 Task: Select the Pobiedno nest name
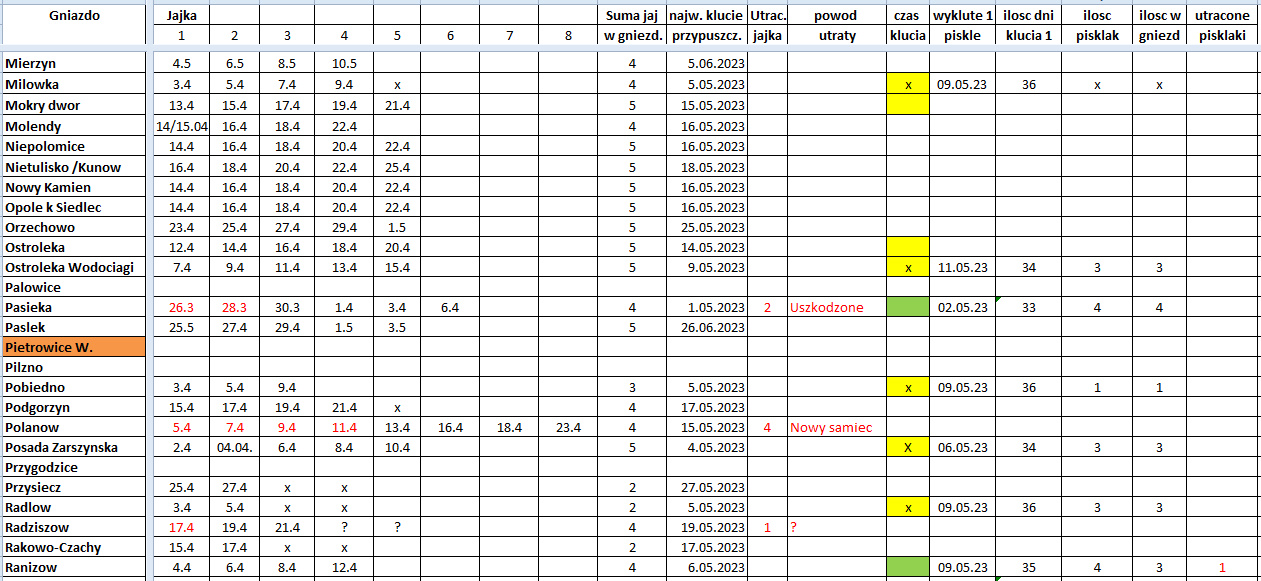(x=74, y=387)
